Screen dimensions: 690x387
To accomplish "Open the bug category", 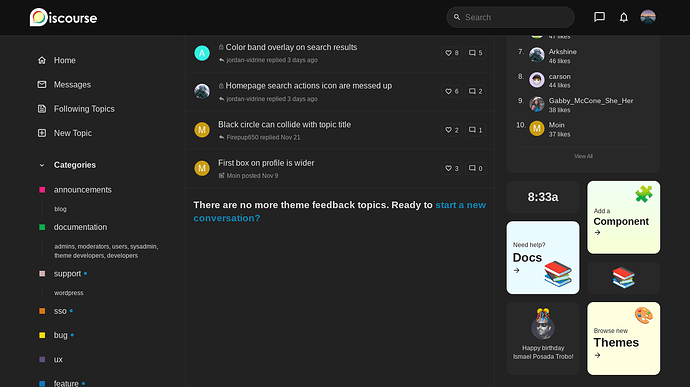I will pyautogui.click(x=61, y=335).
